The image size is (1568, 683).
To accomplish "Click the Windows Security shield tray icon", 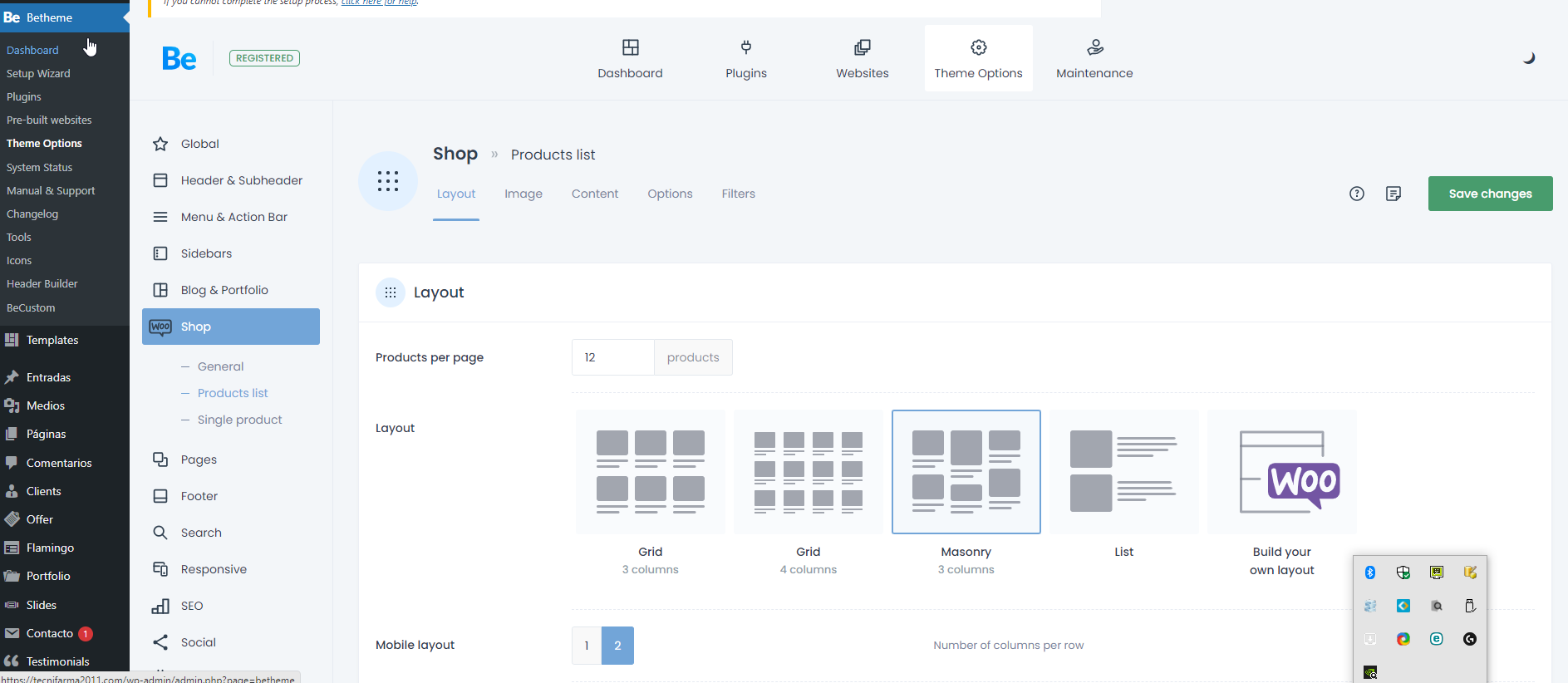I will [1403, 572].
